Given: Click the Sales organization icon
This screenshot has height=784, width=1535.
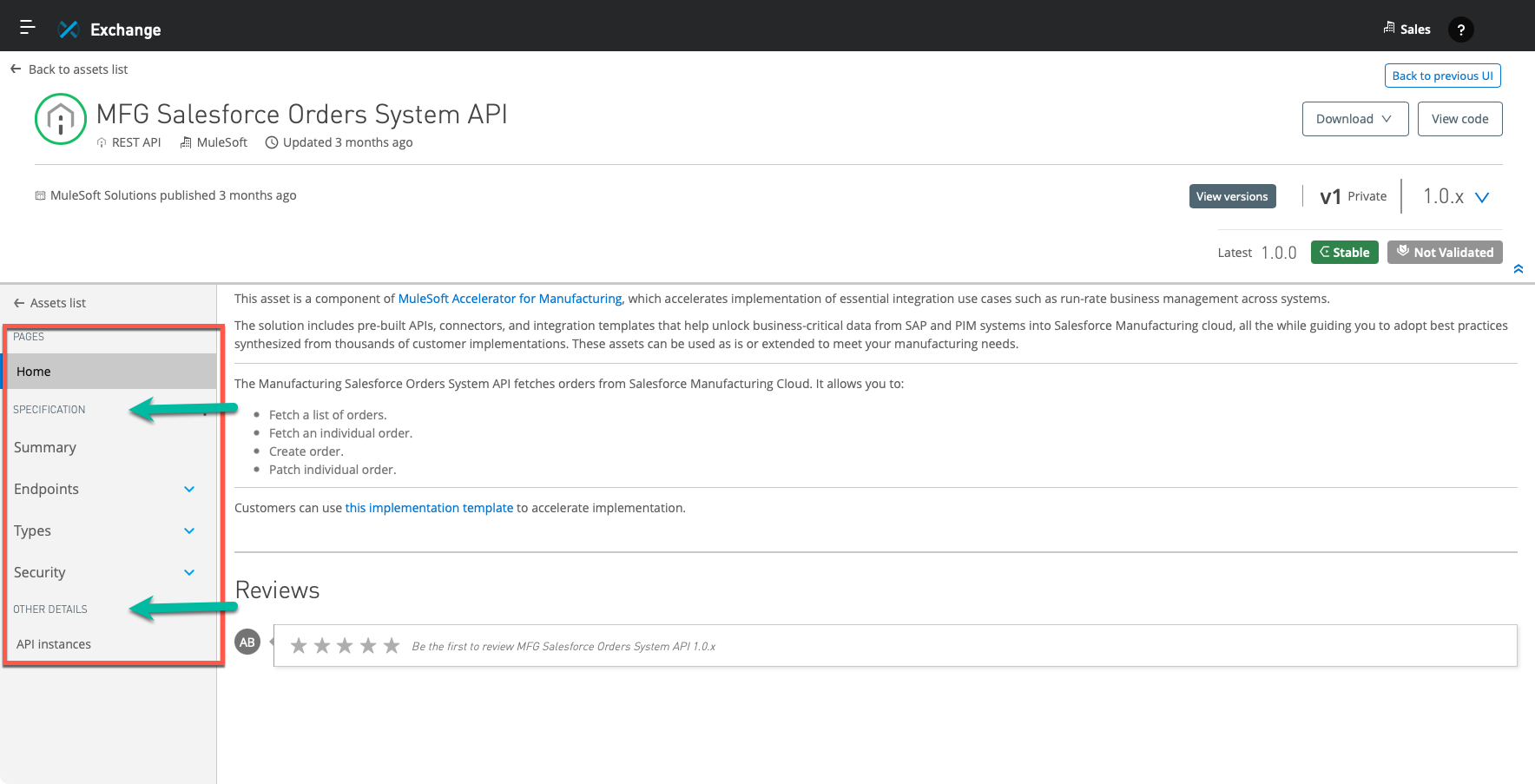Looking at the screenshot, I should (x=1389, y=28).
